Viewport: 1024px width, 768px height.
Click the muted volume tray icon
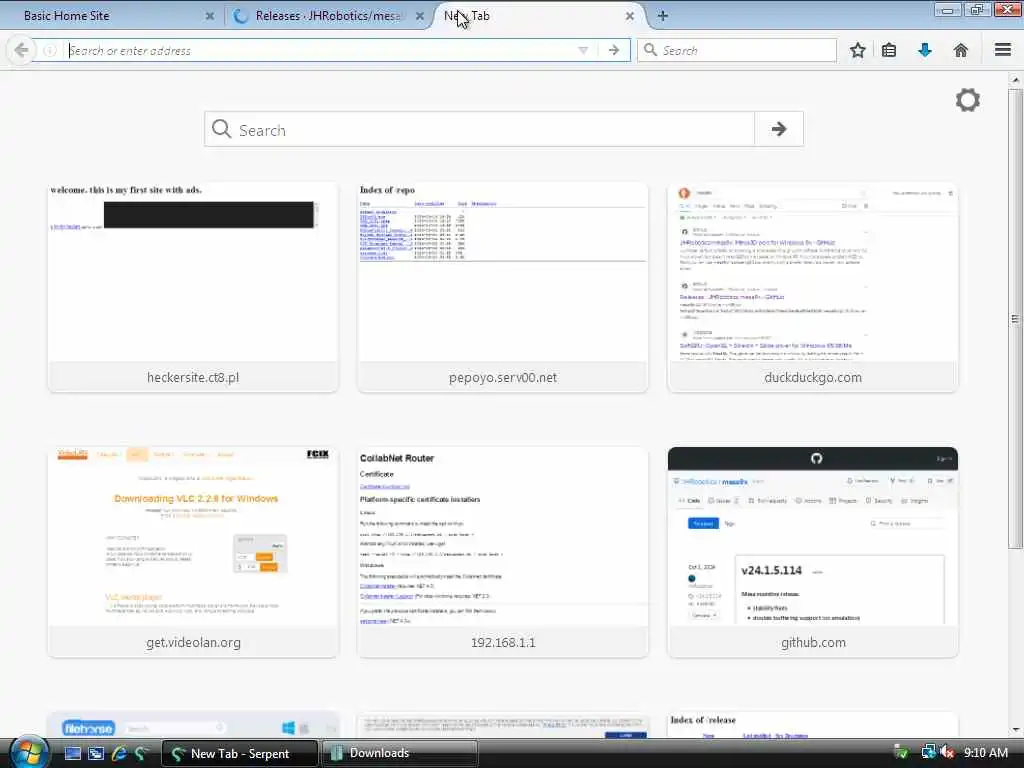(x=946, y=752)
